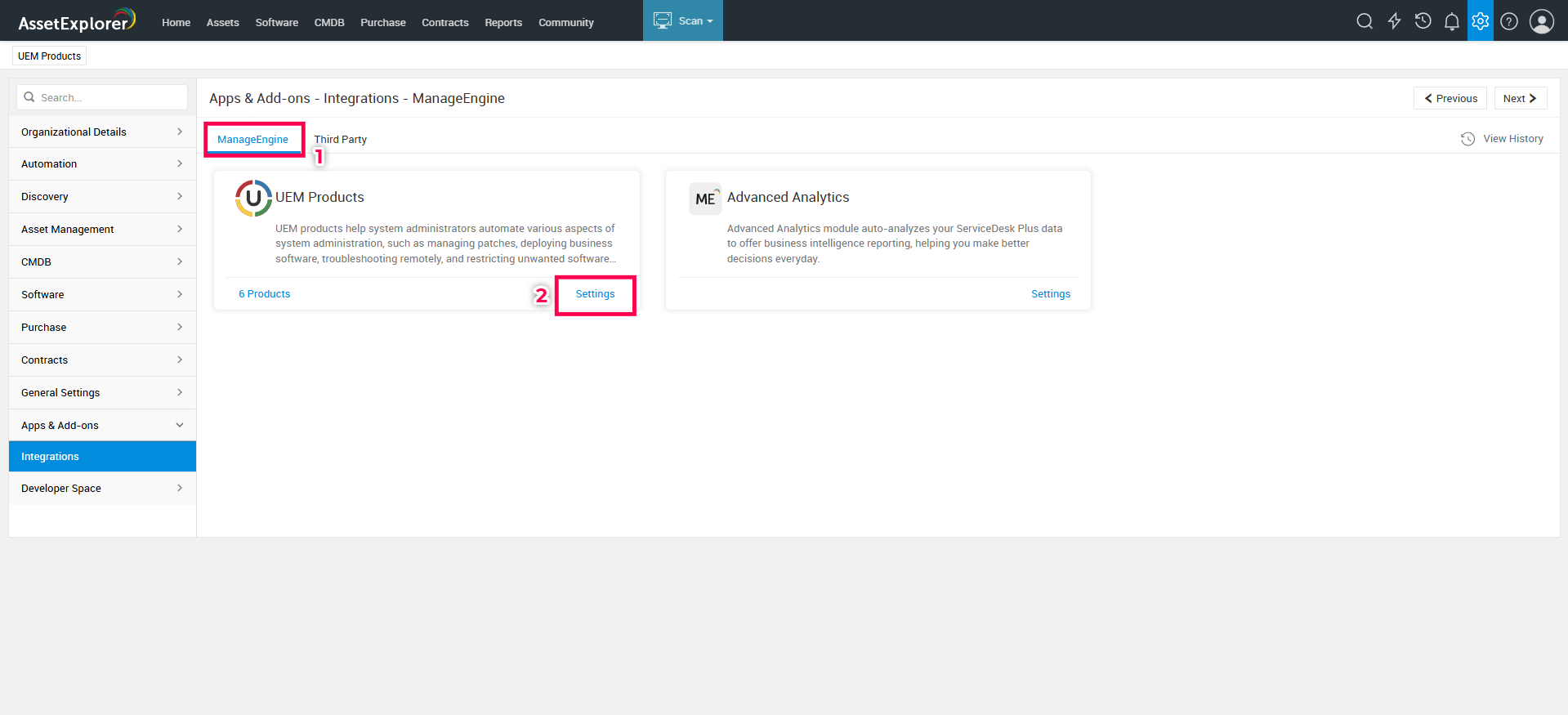
Task: Expand Organizational Details section
Action: coord(102,132)
